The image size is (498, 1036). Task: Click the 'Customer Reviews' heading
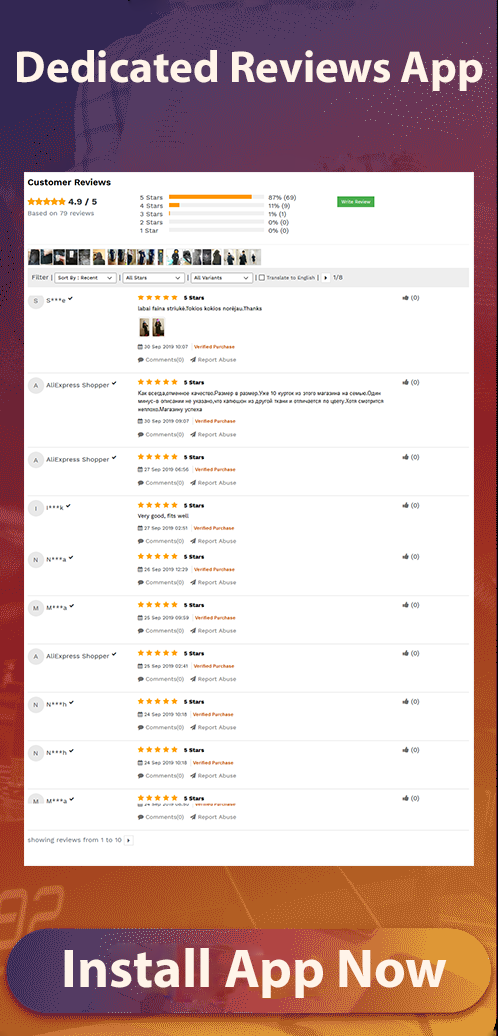[x=69, y=182]
